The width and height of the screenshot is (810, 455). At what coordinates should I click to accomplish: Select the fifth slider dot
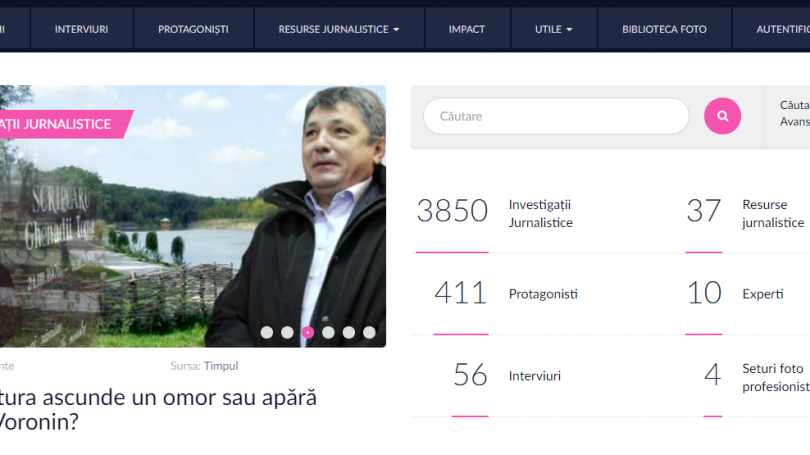(349, 332)
